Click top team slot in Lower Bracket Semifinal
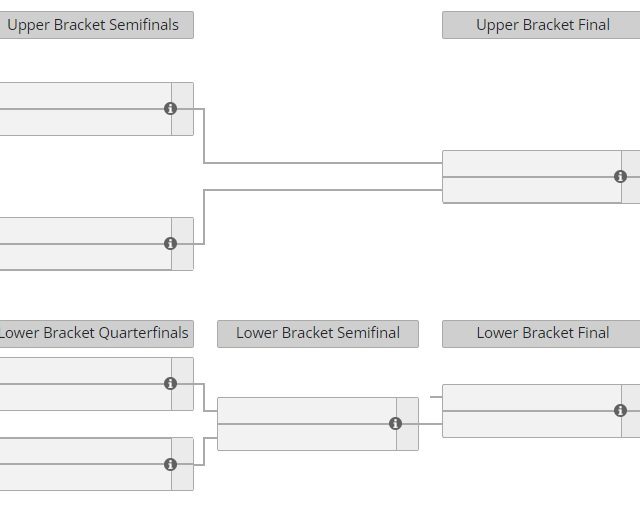This screenshot has width=640, height=517. pyautogui.click(x=306, y=411)
